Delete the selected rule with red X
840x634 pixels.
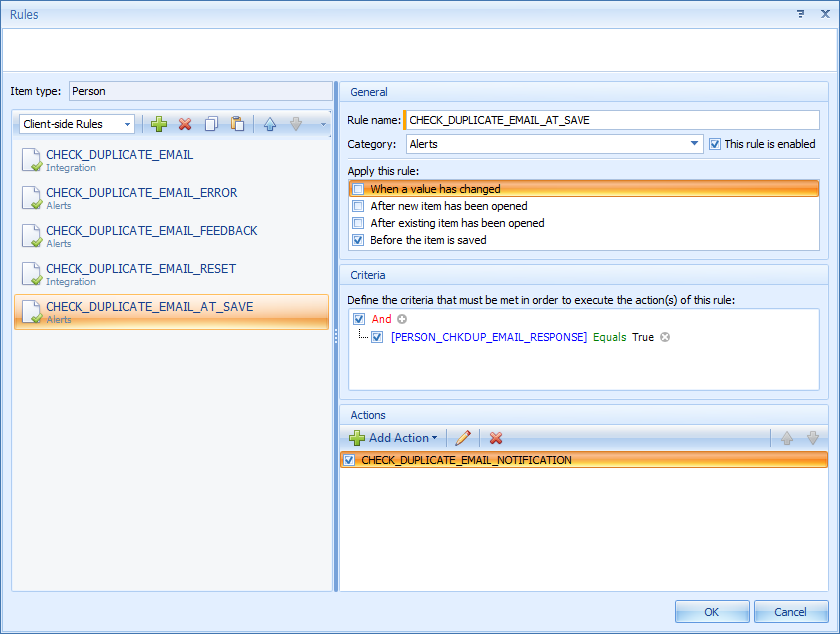(x=185, y=124)
